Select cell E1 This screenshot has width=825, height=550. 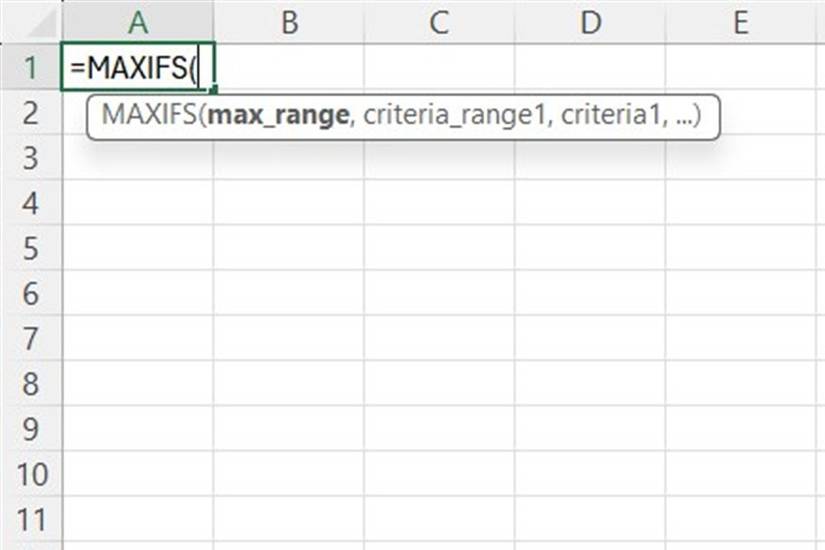[741, 67]
